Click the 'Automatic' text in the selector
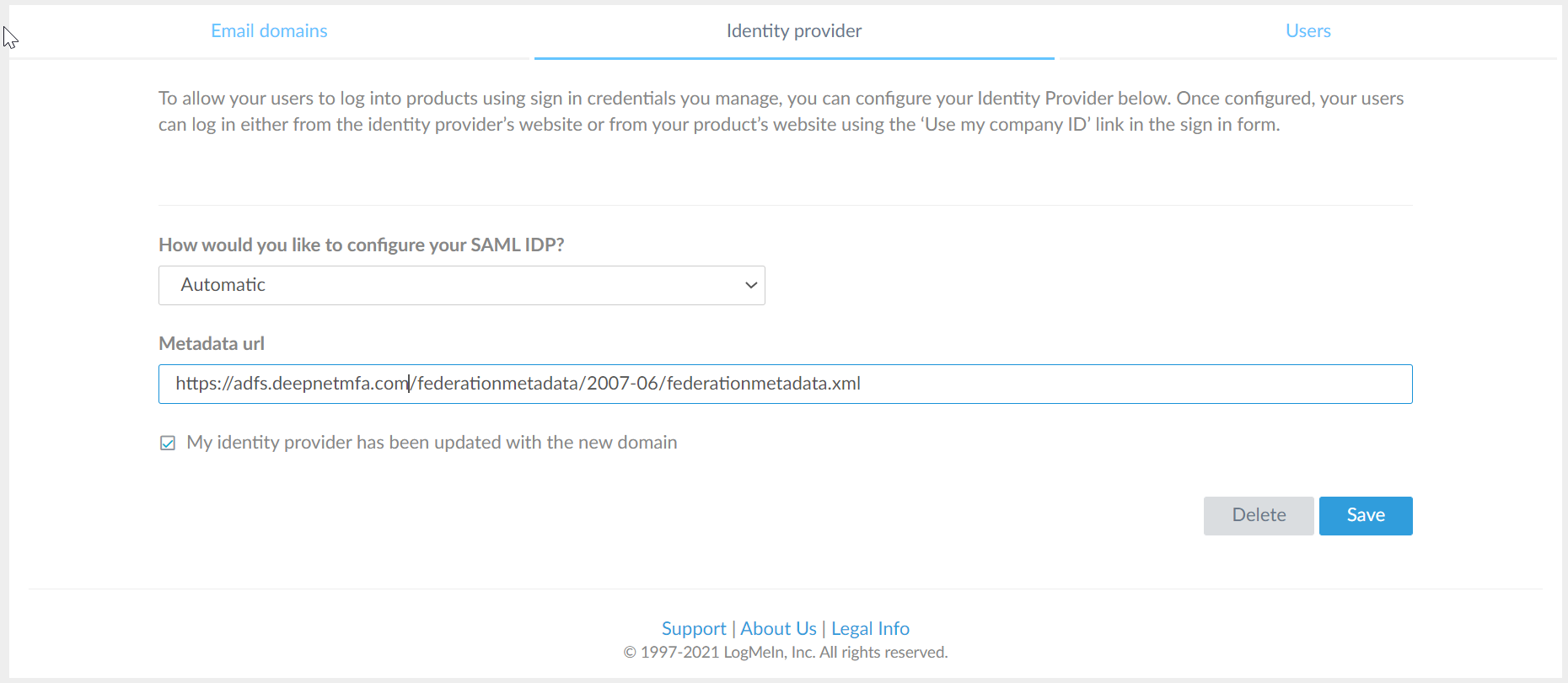This screenshot has height=683, width=1568. click(223, 285)
